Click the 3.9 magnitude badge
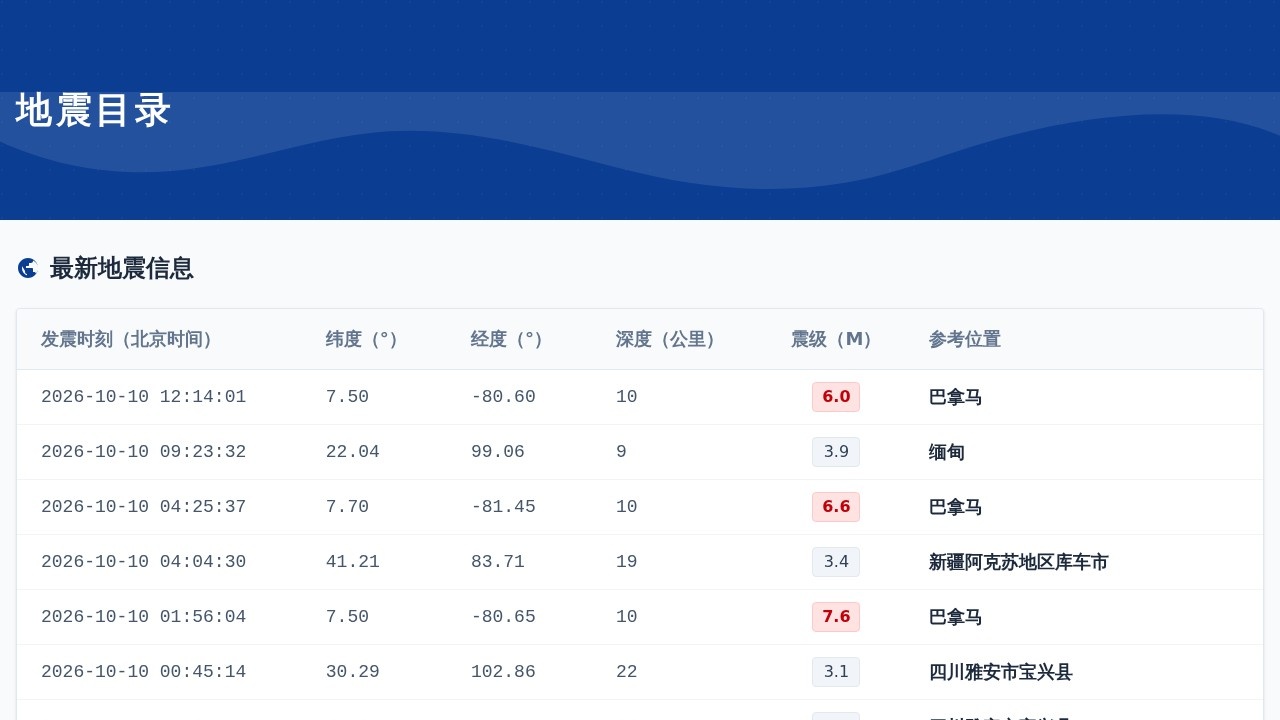 pos(836,452)
